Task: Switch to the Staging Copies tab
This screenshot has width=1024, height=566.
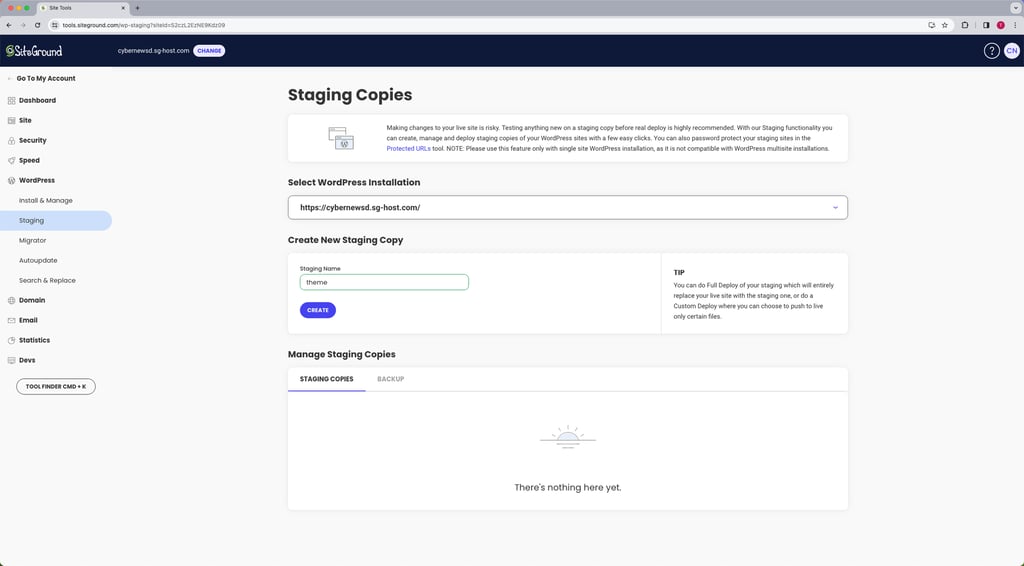Action: [x=327, y=379]
